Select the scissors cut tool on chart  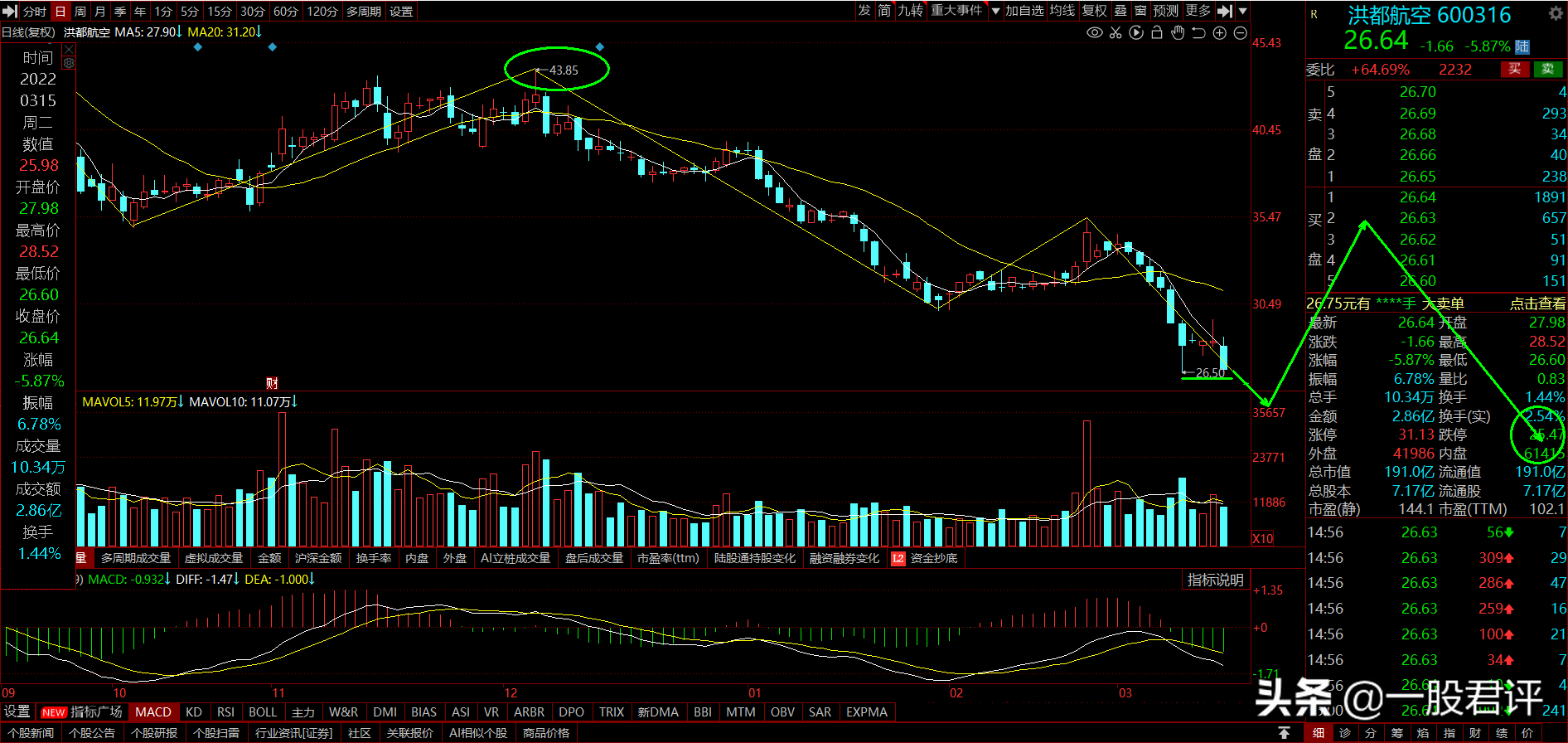click(x=1116, y=32)
